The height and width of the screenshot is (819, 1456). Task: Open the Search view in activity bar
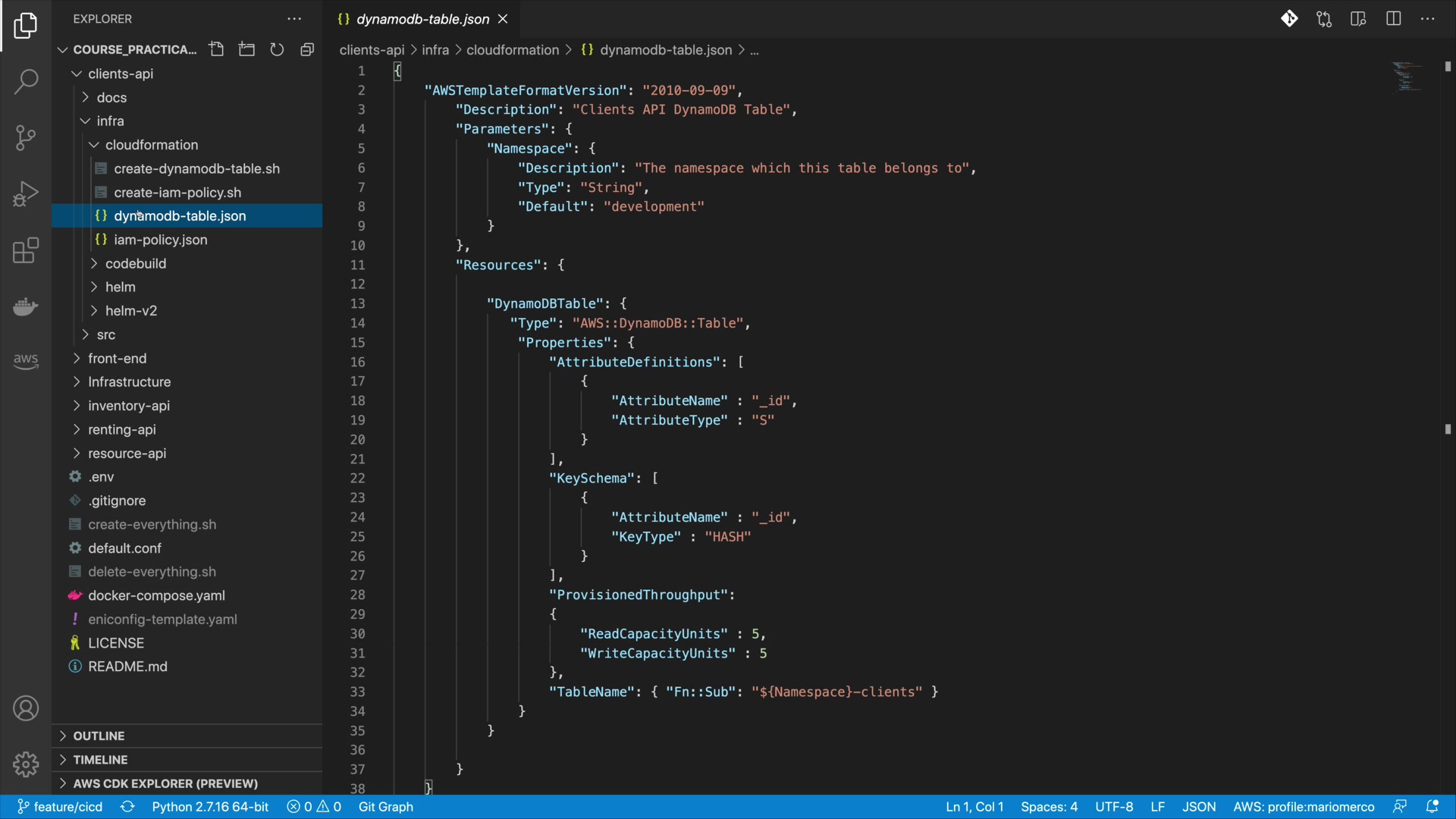26,81
